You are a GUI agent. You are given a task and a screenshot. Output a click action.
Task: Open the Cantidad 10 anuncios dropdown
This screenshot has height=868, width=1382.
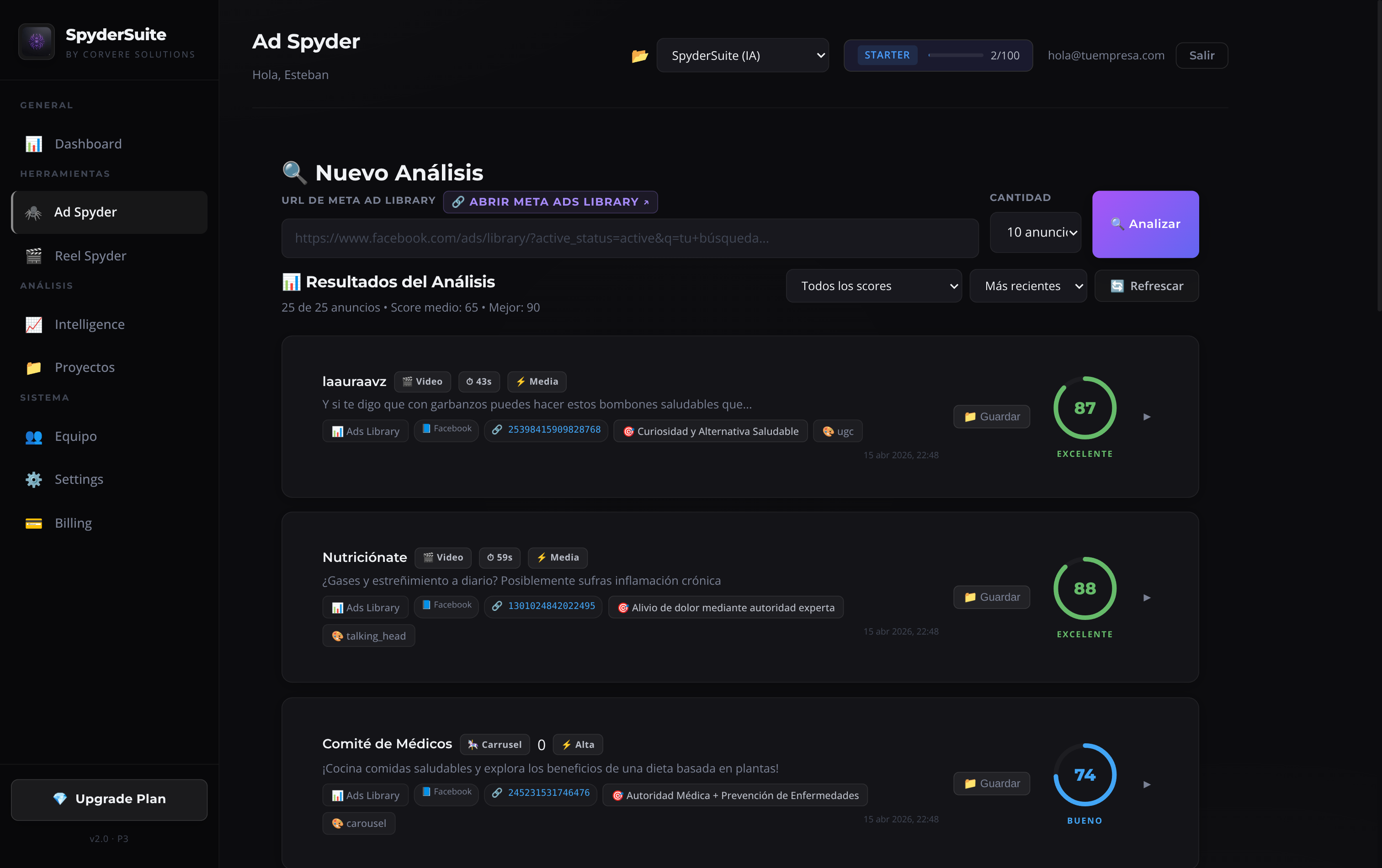coord(1035,232)
